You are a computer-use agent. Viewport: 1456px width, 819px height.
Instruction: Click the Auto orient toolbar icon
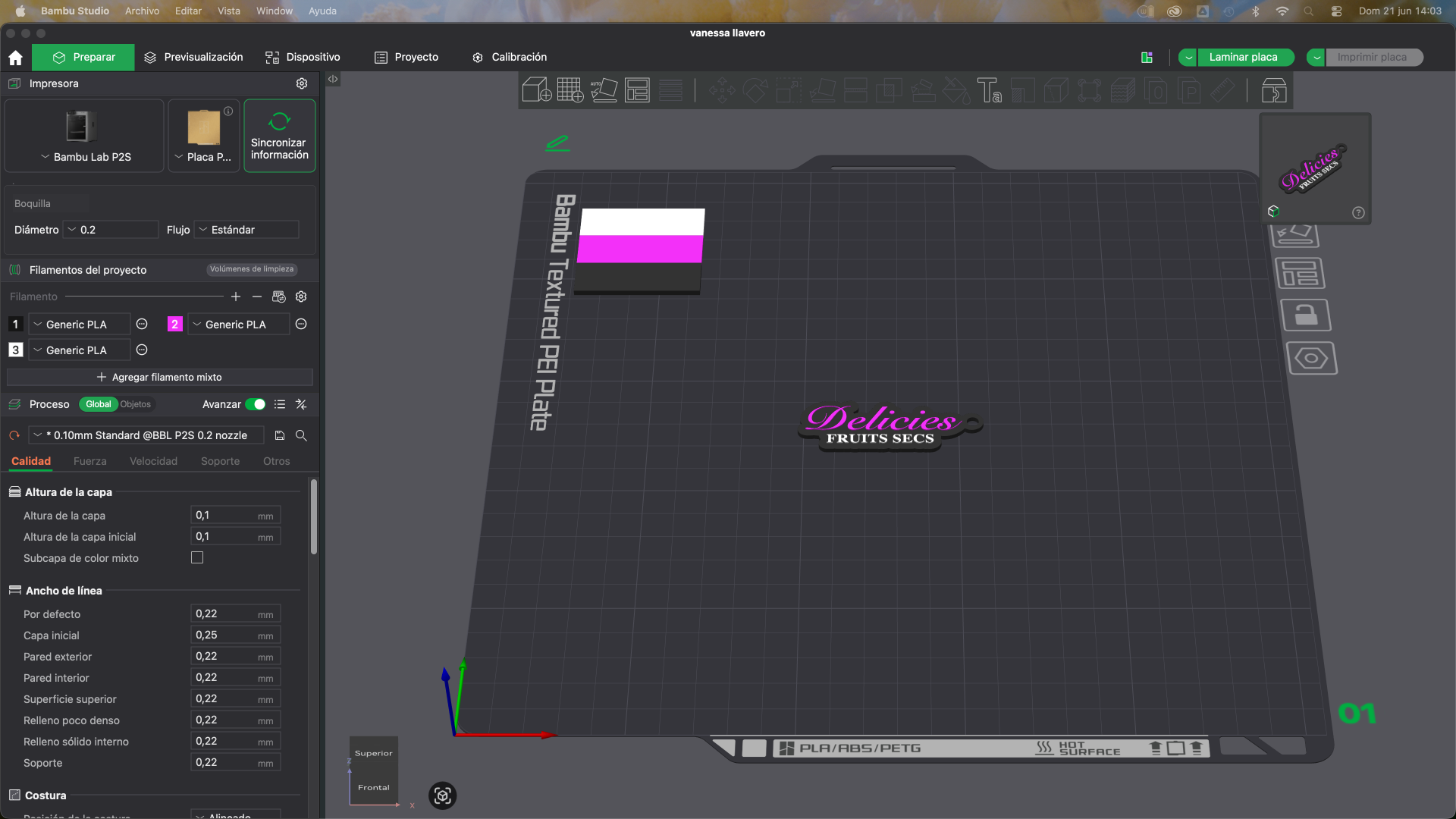click(x=604, y=90)
